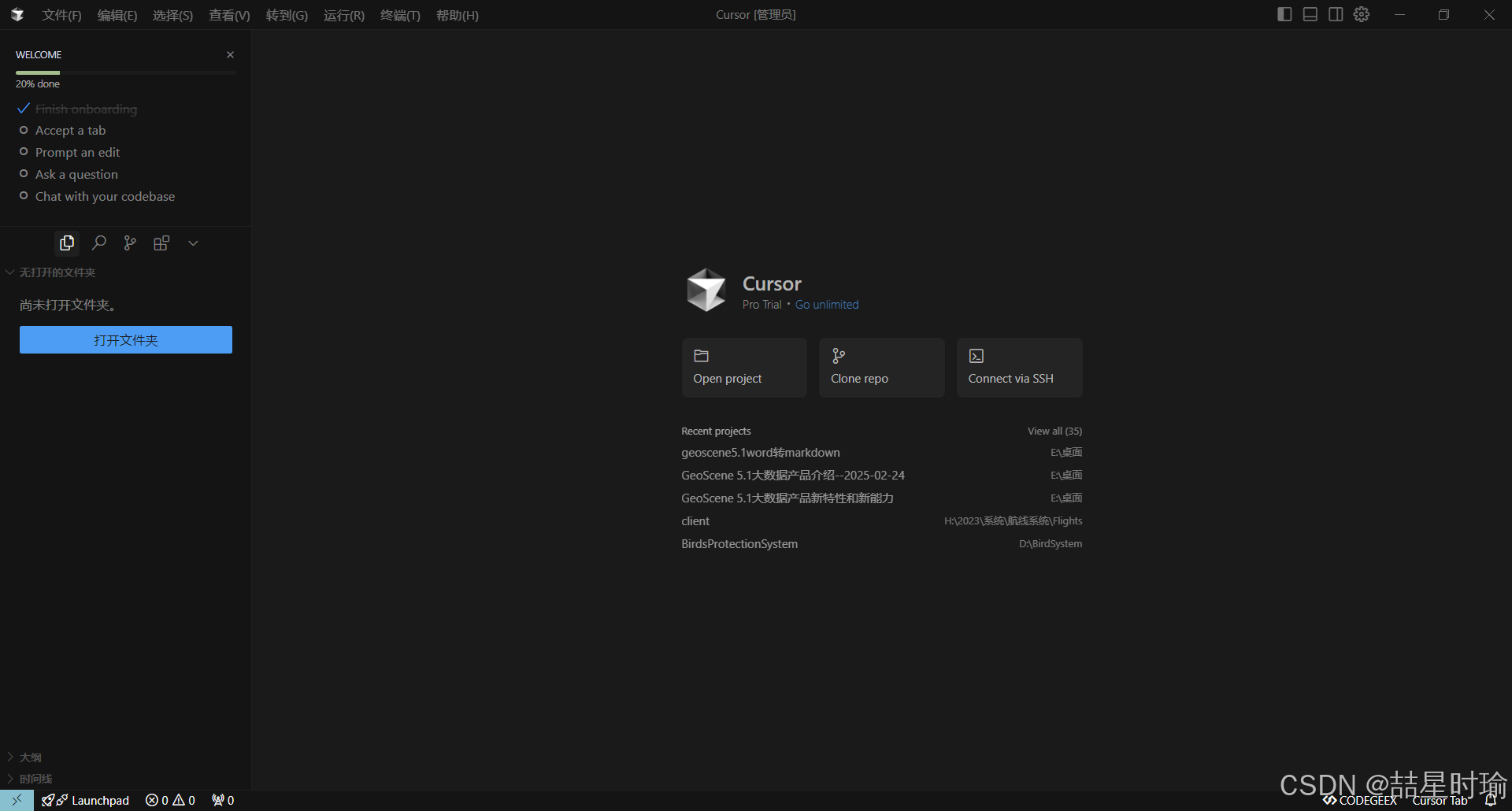The image size is (1512, 811).
Task: Restore down the Cursor window
Action: point(1443,15)
